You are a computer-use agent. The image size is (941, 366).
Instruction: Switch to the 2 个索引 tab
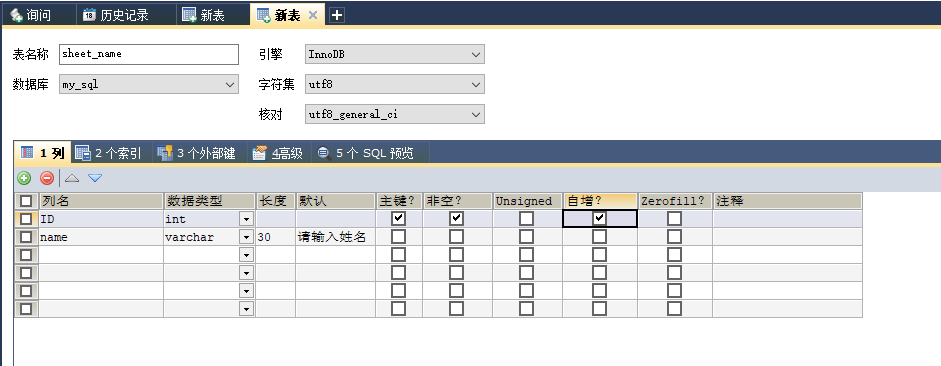109,153
